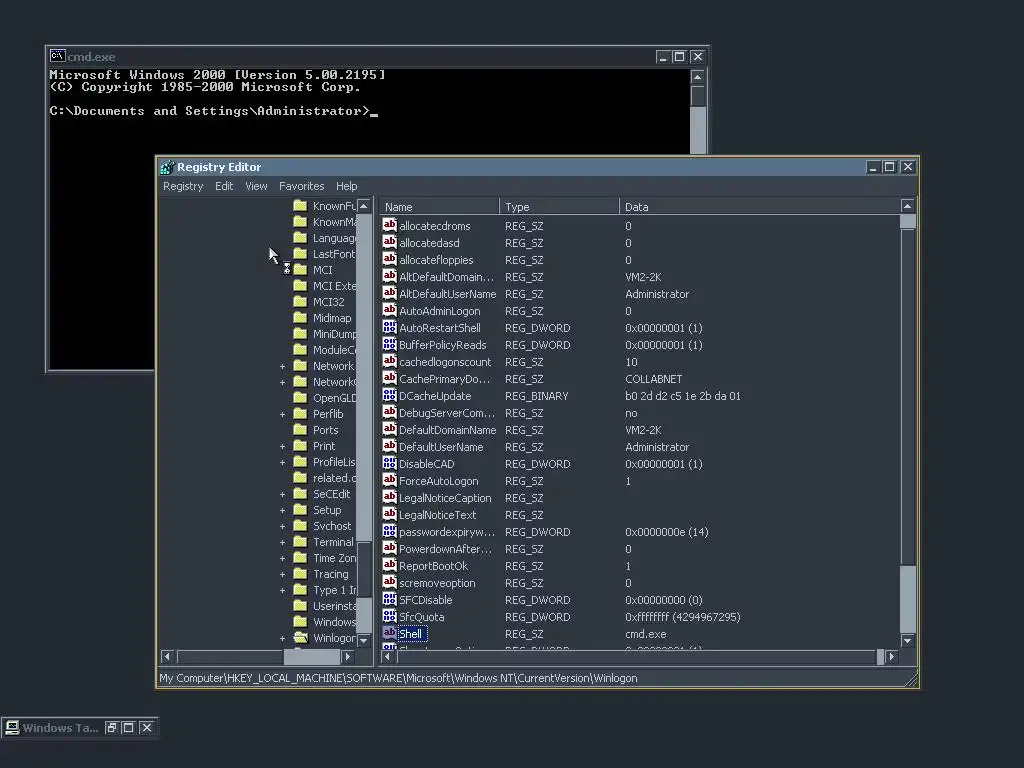
Task: Click the DisableCAD DWORD icon
Action: pos(389,463)
